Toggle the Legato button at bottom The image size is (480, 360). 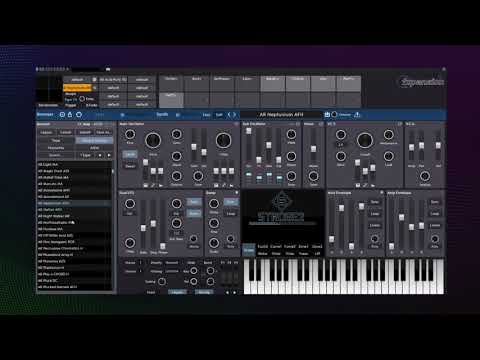[x=177, y=292]
